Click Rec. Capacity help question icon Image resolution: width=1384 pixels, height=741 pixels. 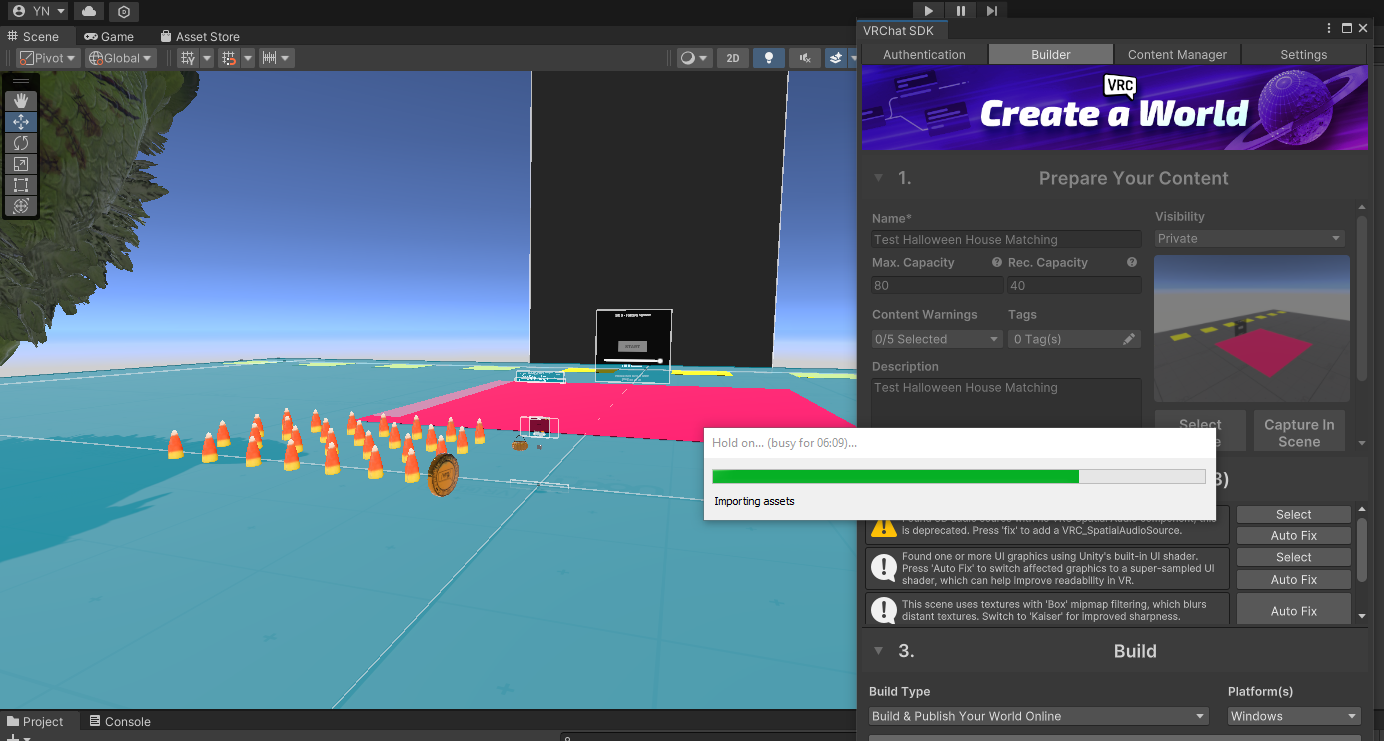click(x=1132, y=262)
